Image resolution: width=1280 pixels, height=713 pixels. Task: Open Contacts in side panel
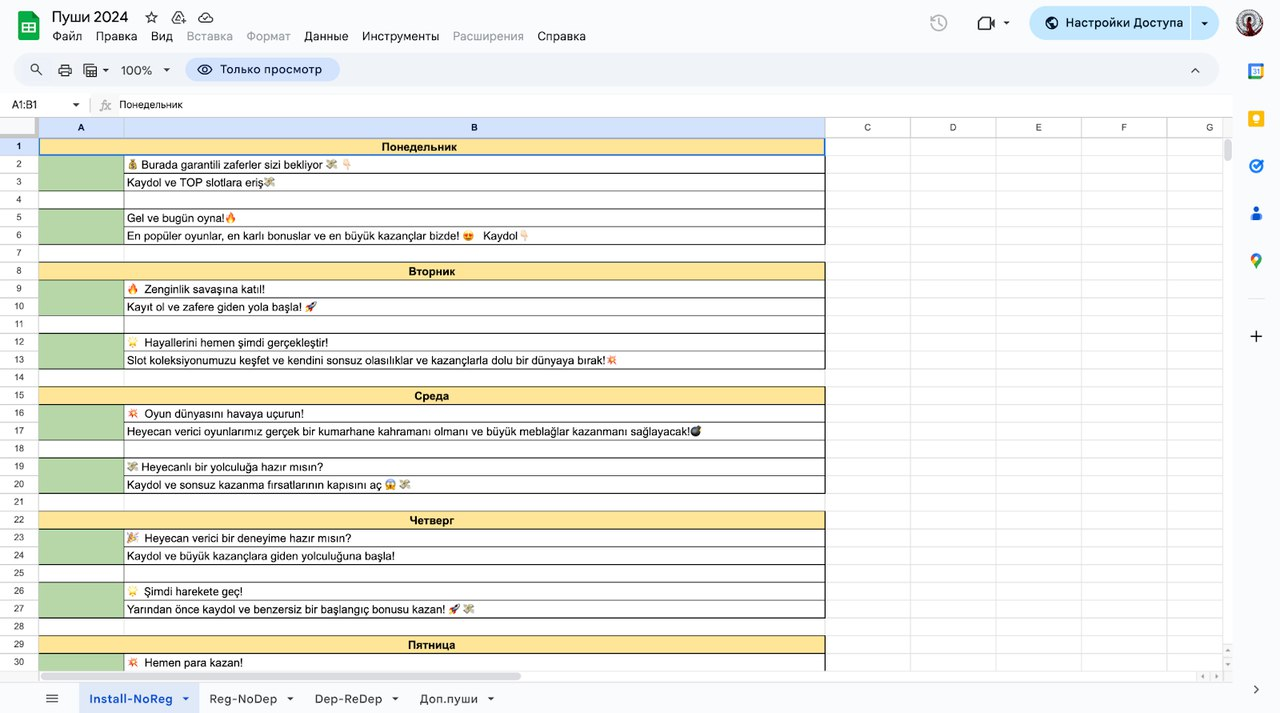(x=1256, y=213)
